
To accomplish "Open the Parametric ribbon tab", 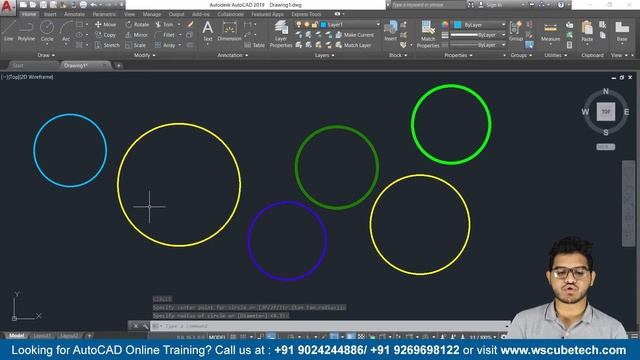I will coord(104,14).
